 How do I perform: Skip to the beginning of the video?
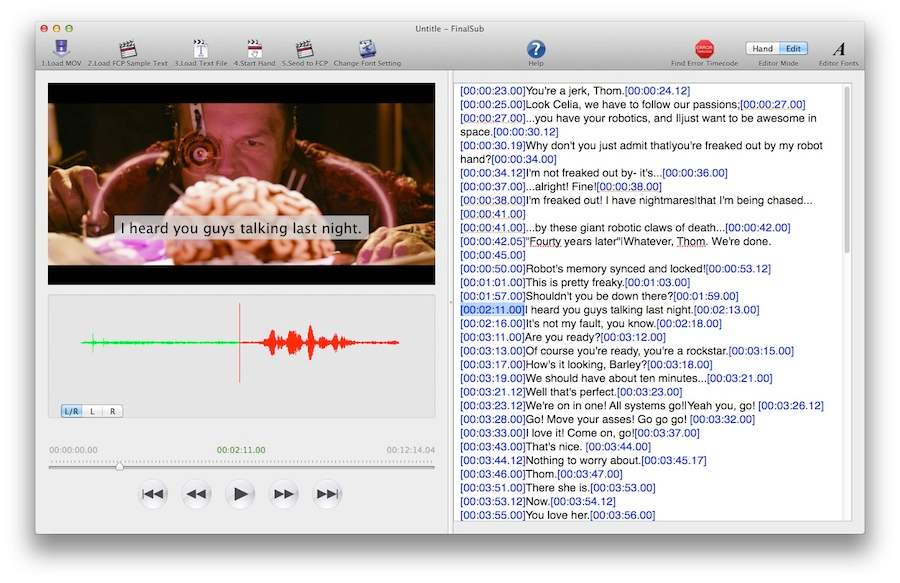pos(153,493)
